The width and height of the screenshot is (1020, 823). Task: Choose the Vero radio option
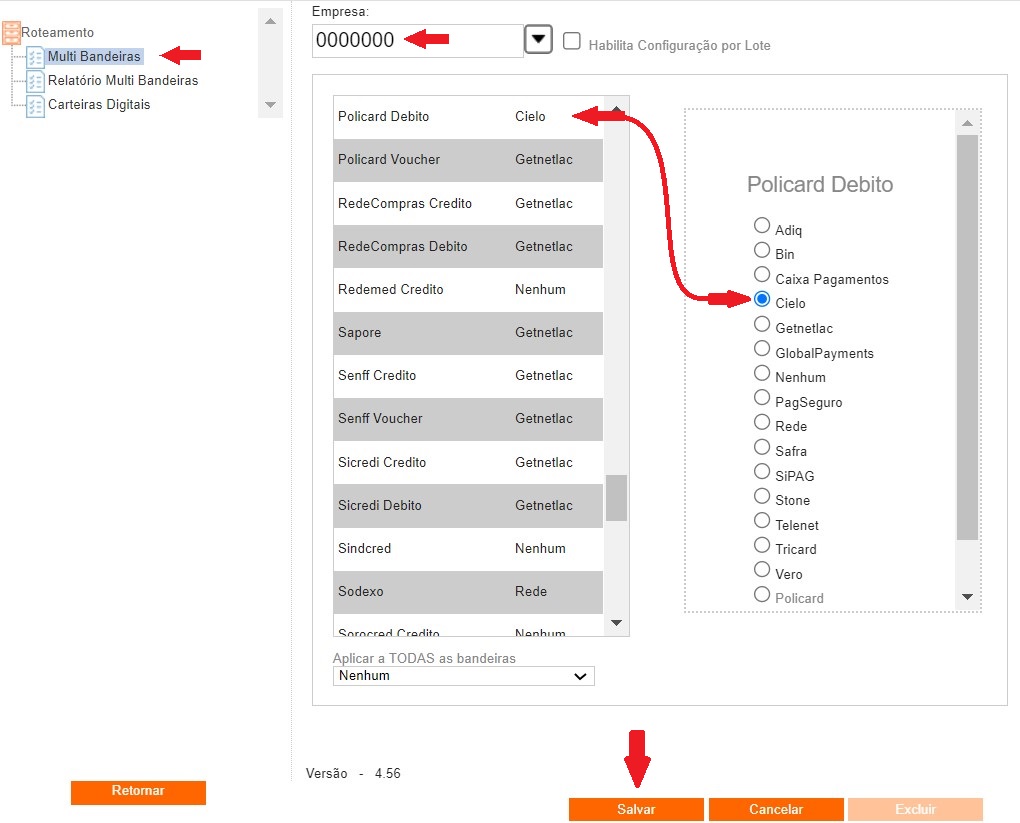coord(762,569)
